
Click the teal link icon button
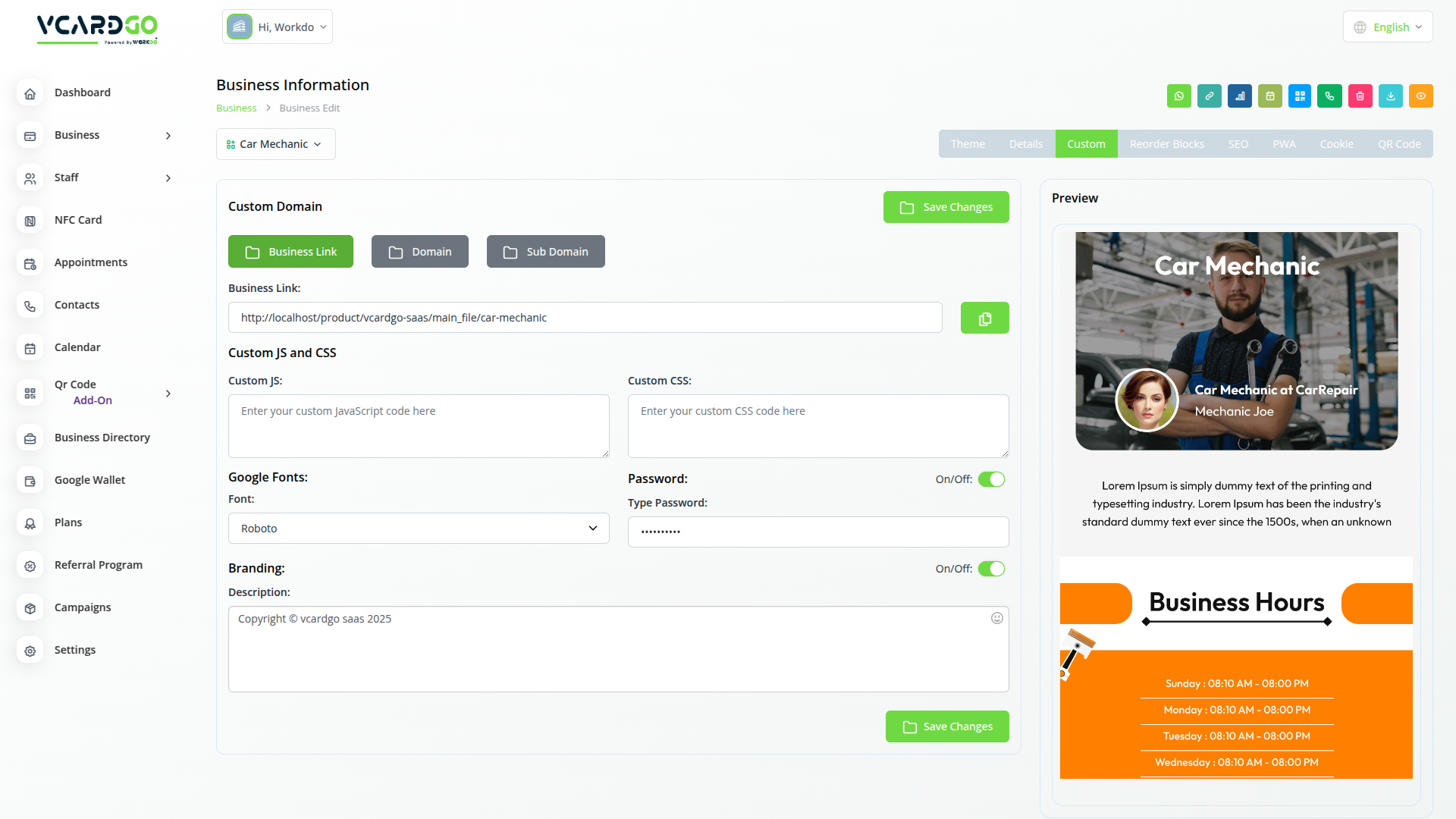pyautogui.click(x=1209, y=96)
